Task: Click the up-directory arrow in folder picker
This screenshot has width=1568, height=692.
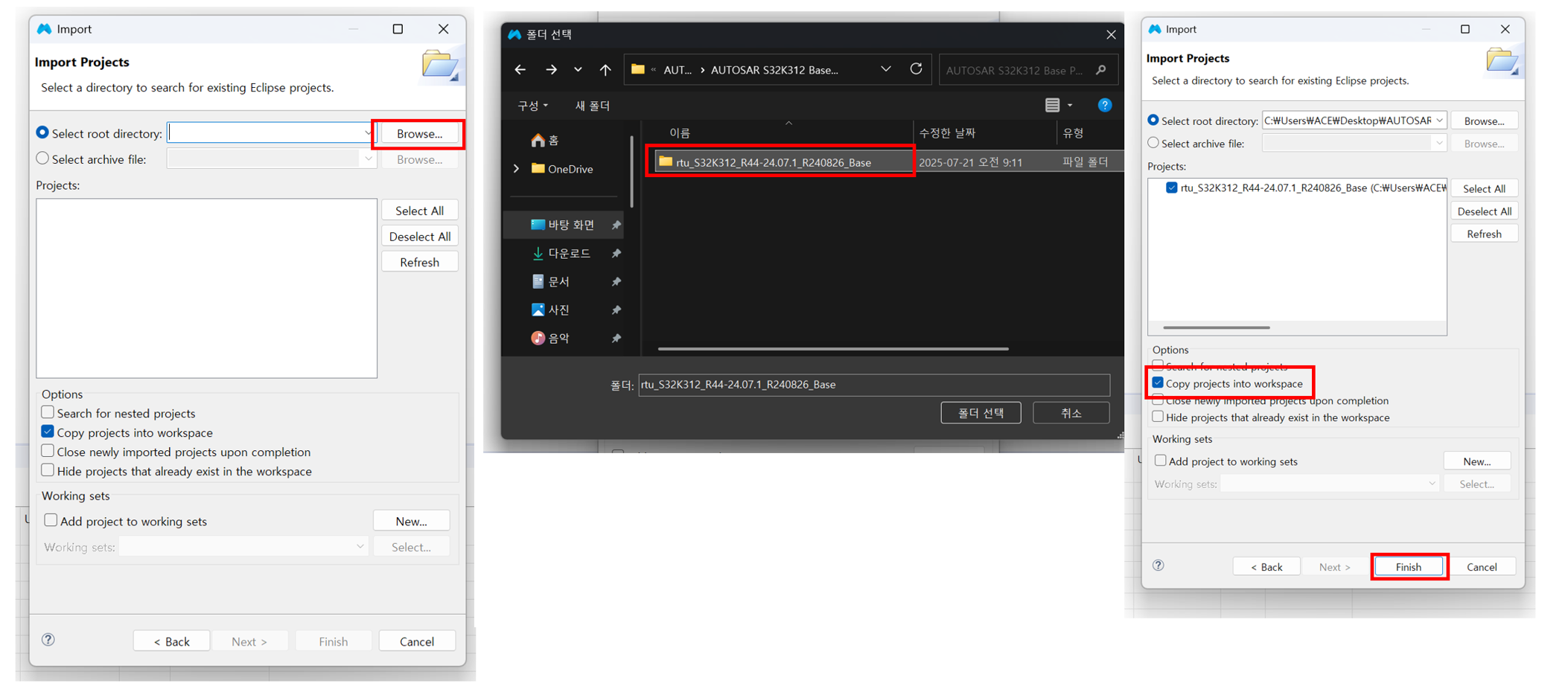Action: [x=605, y=70]
